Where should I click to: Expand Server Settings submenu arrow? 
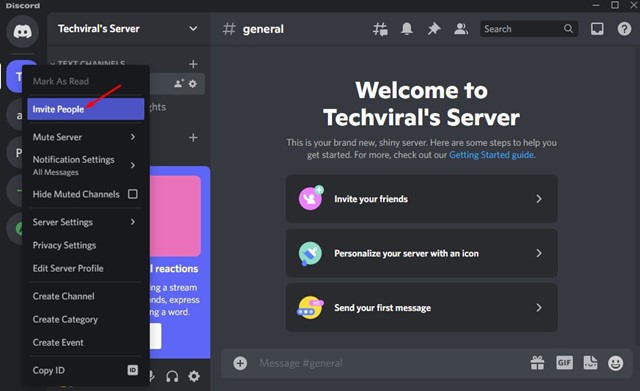tap(133, 222)
